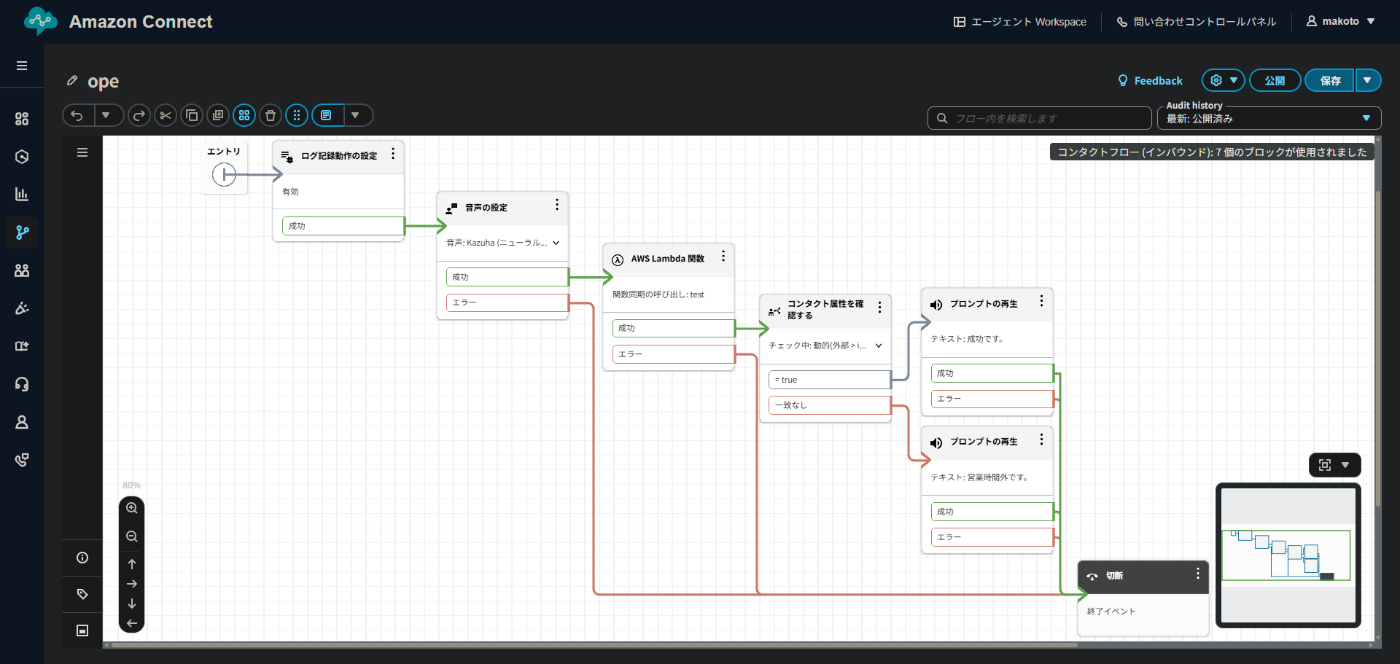Click the 保存 save button
The image size is (1400, 664).
(1330, 81)
